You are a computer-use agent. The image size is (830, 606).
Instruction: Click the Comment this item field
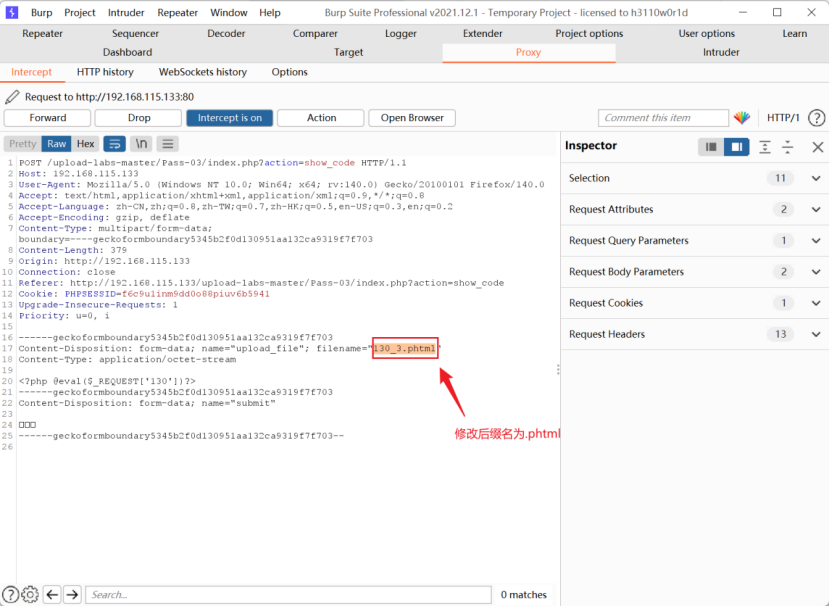663,118
